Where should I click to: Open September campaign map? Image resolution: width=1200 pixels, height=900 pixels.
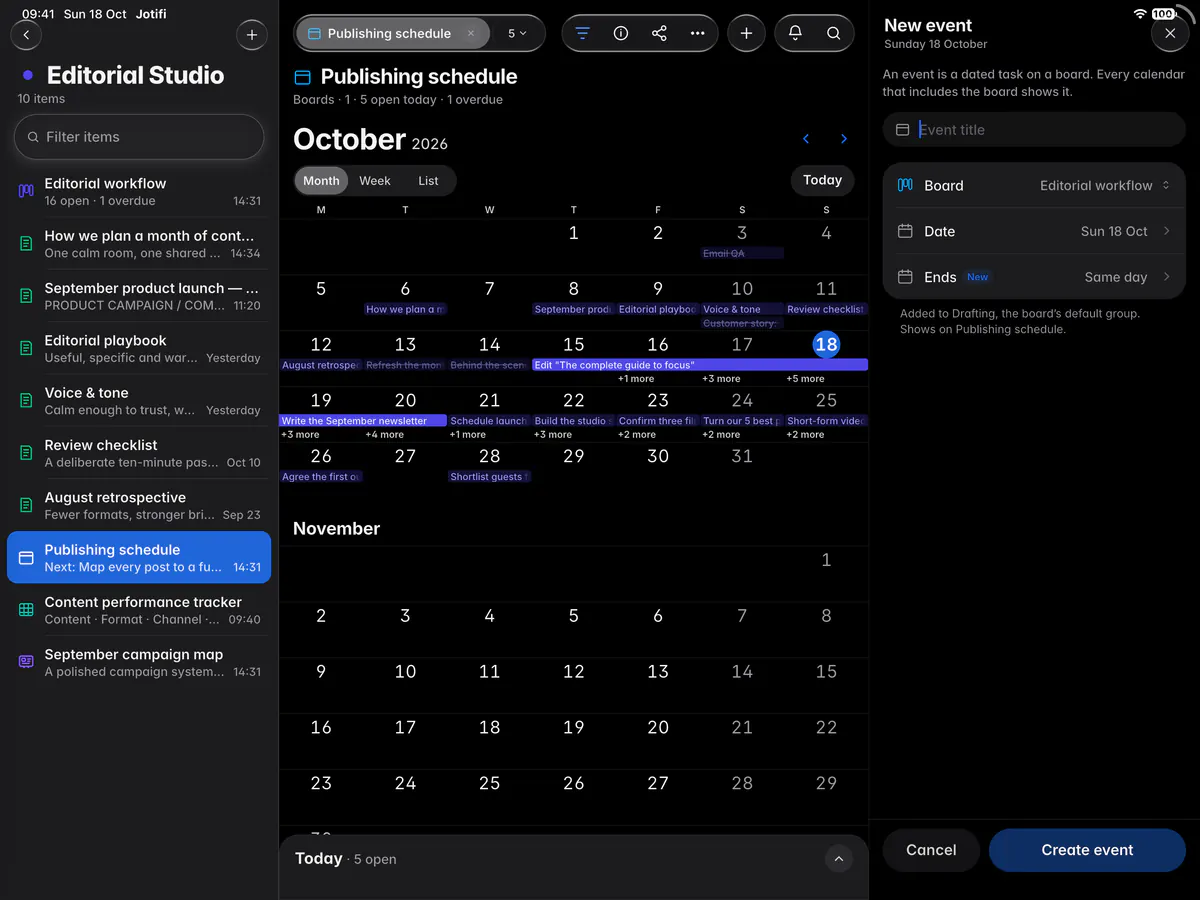coord(139,662)
